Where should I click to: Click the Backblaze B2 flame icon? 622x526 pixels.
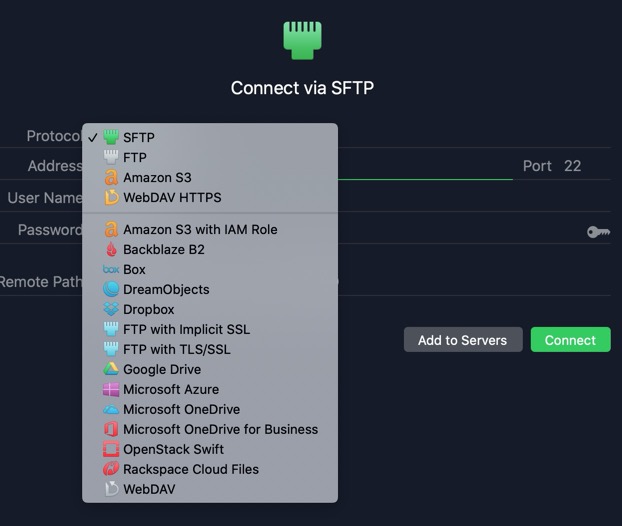(111, 249)
